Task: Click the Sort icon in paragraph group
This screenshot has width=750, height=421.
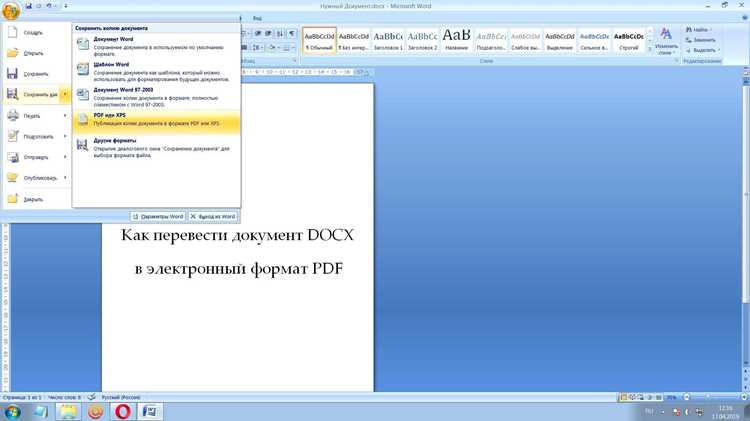Action: click(280, 33)
